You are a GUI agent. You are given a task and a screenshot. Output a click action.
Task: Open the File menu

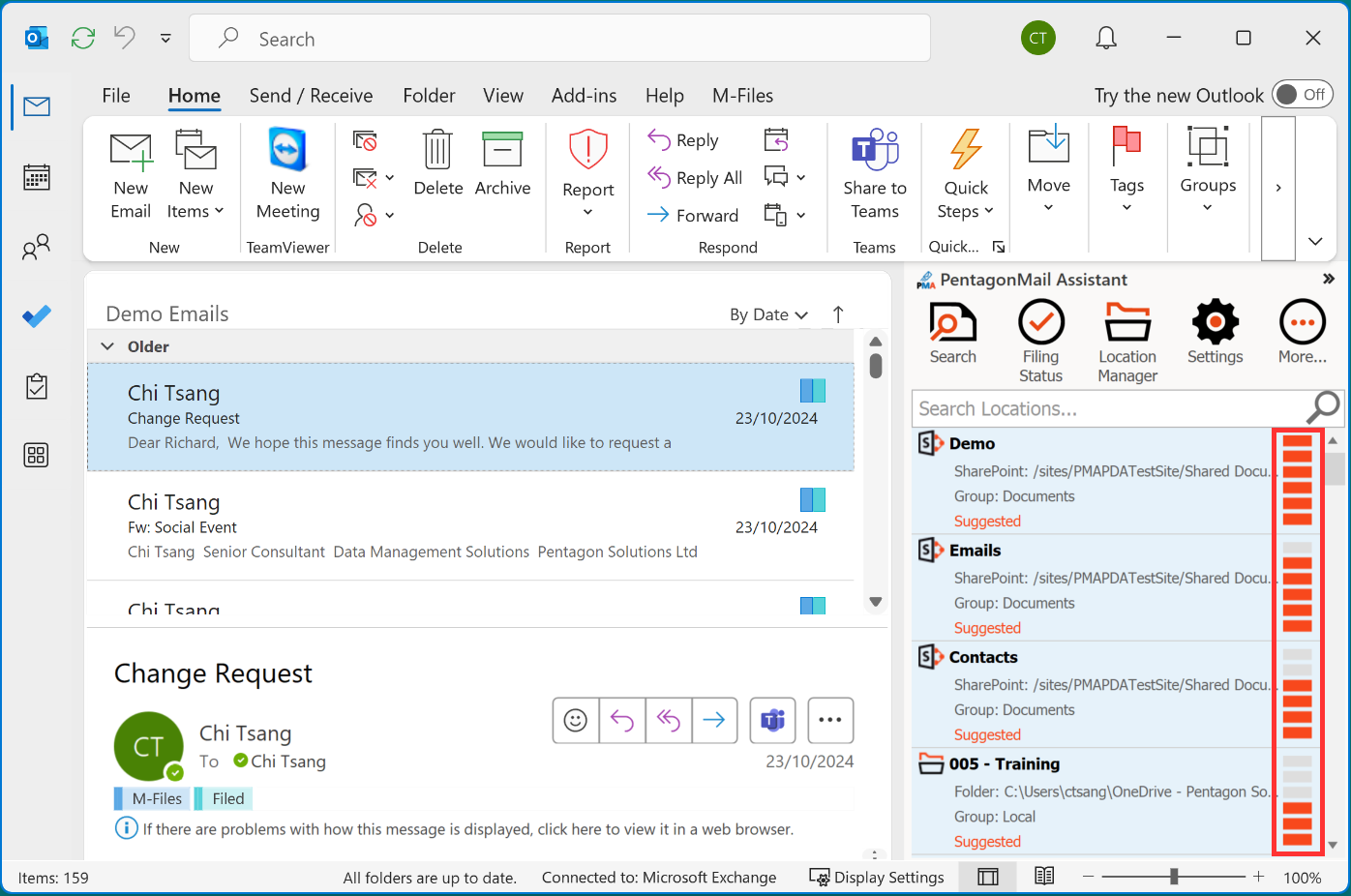tap(116, 96)
